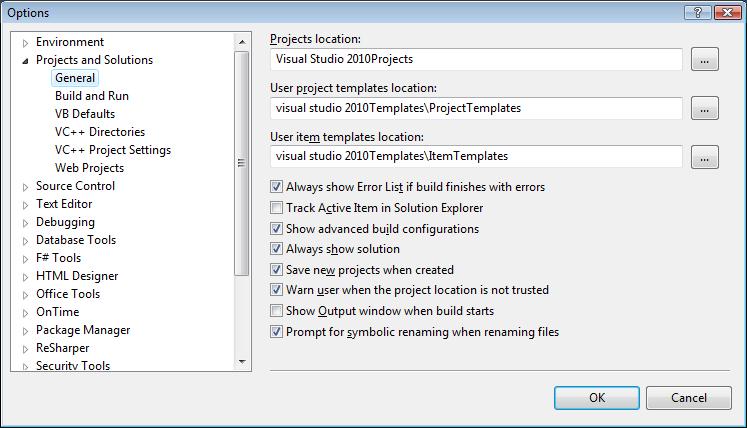Click the tree scrollbar down arrow
The height and width of the screenshot is (428, 747).
242,361
